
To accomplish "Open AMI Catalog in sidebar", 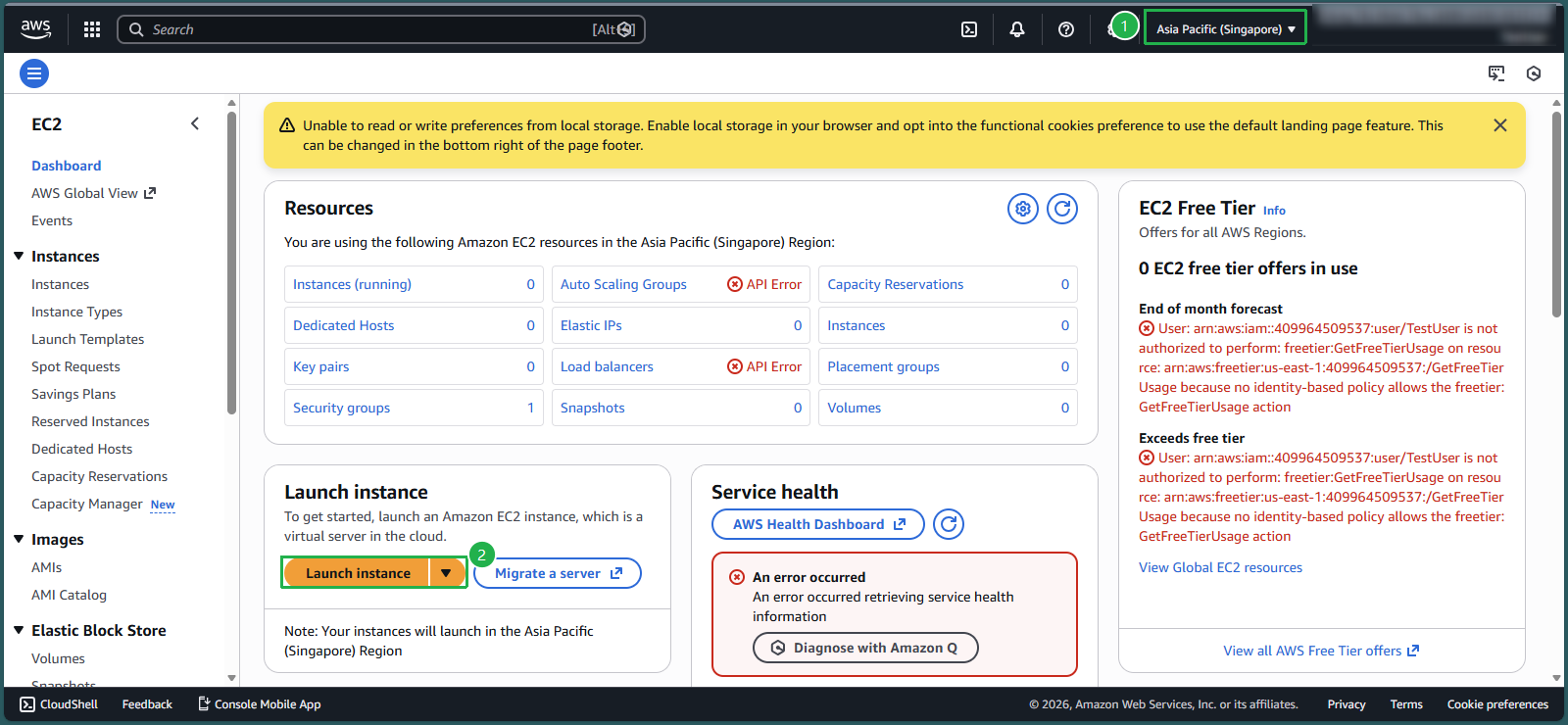I will (x=69, y=595).
